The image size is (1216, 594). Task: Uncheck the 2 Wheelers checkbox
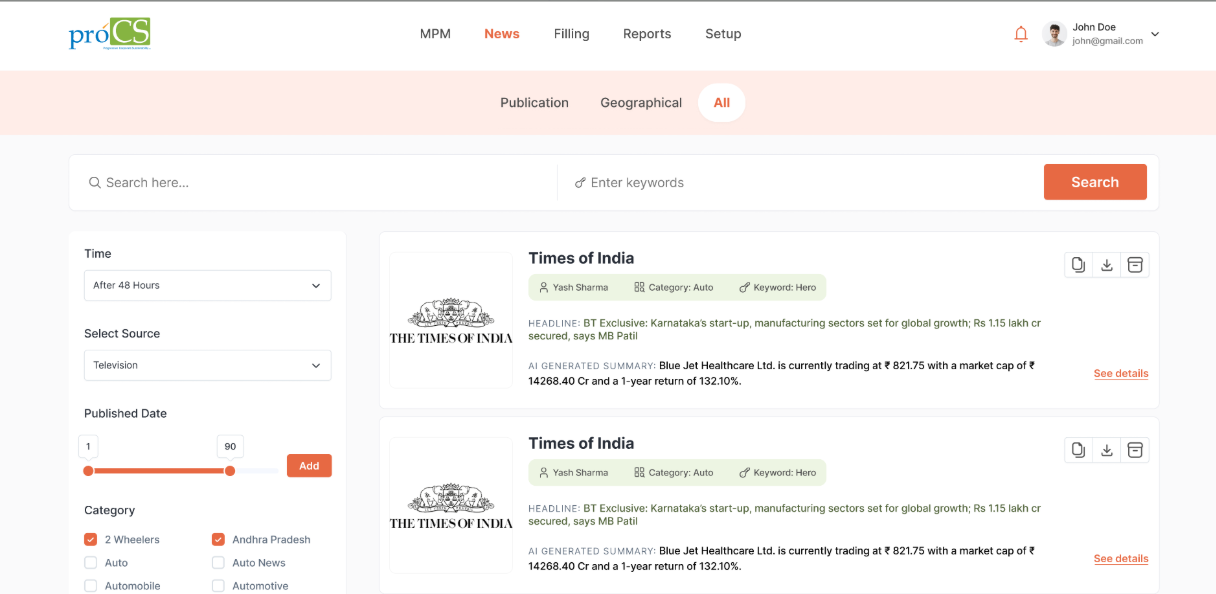91,540
